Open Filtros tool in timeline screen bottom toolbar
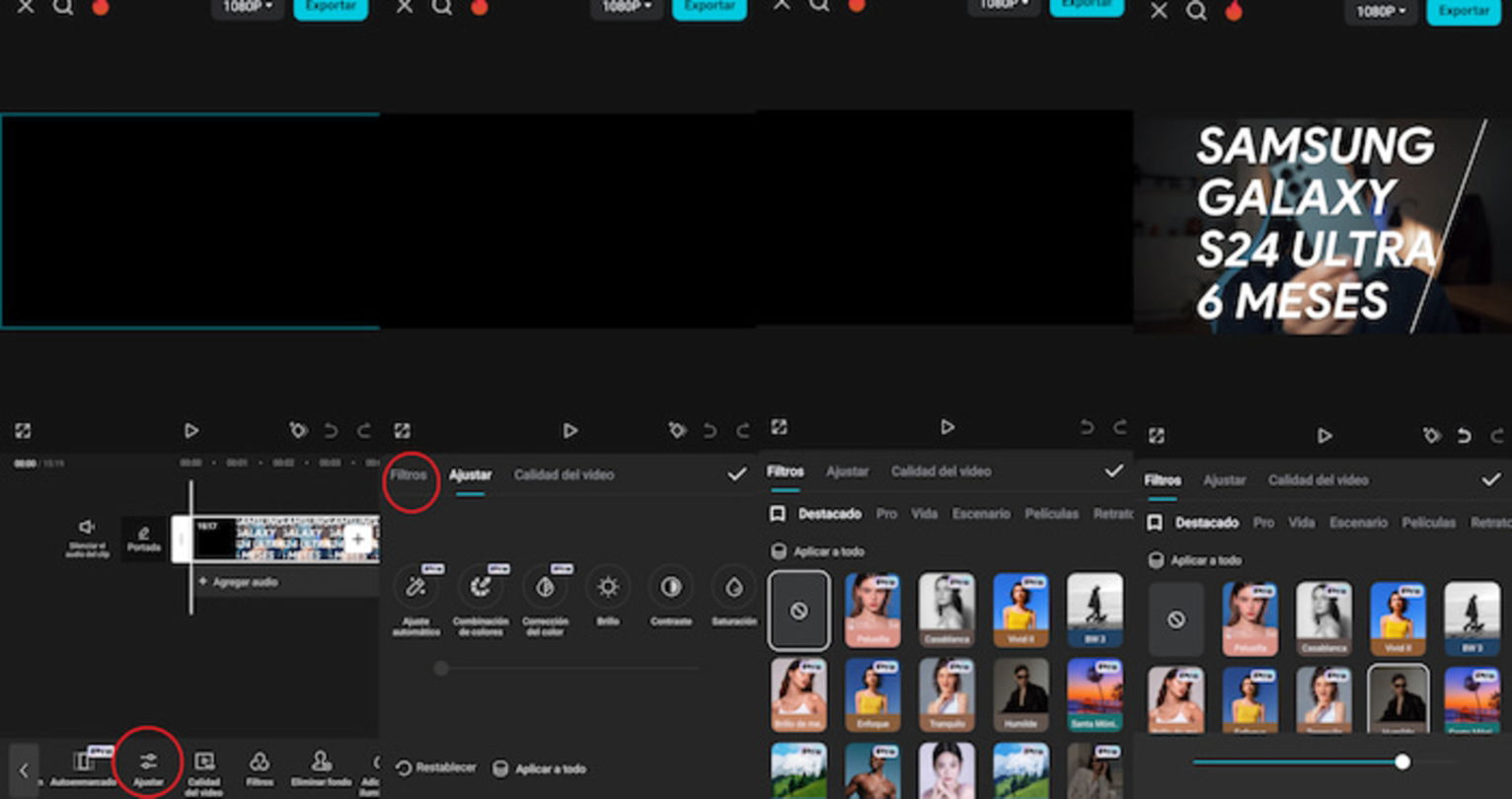This screenshot has width=1512, height=799. 260,768
